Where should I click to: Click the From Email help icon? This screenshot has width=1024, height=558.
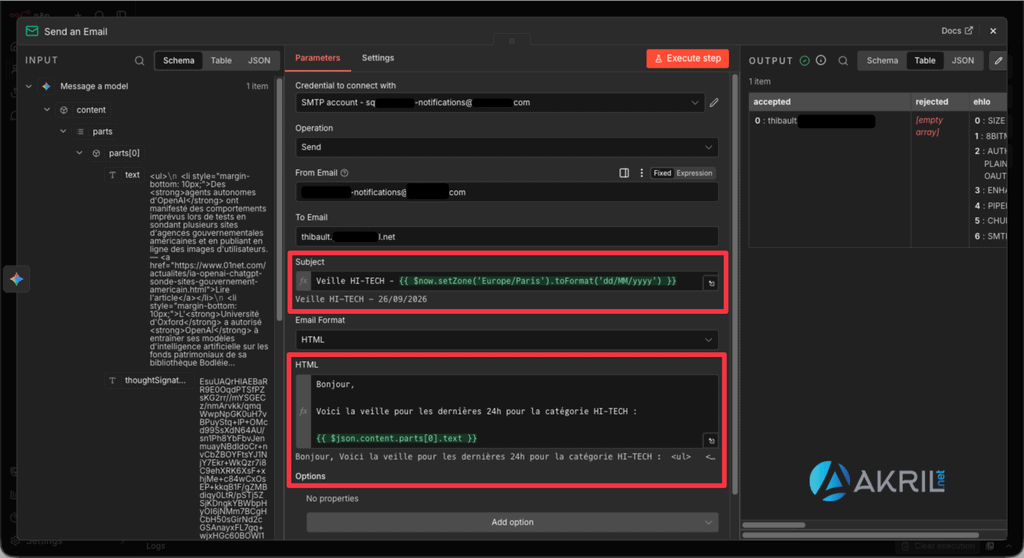pyautogui.click(x=344, y=172)
